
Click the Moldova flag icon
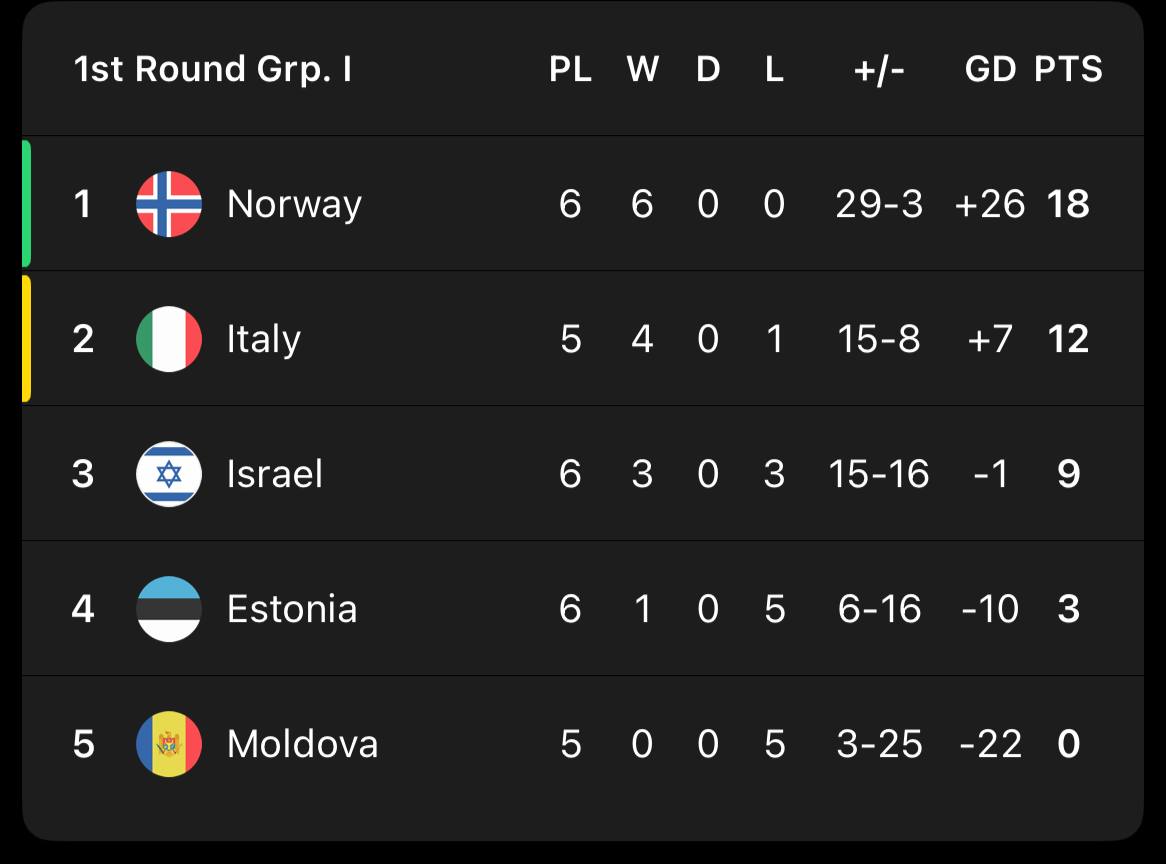169,744
